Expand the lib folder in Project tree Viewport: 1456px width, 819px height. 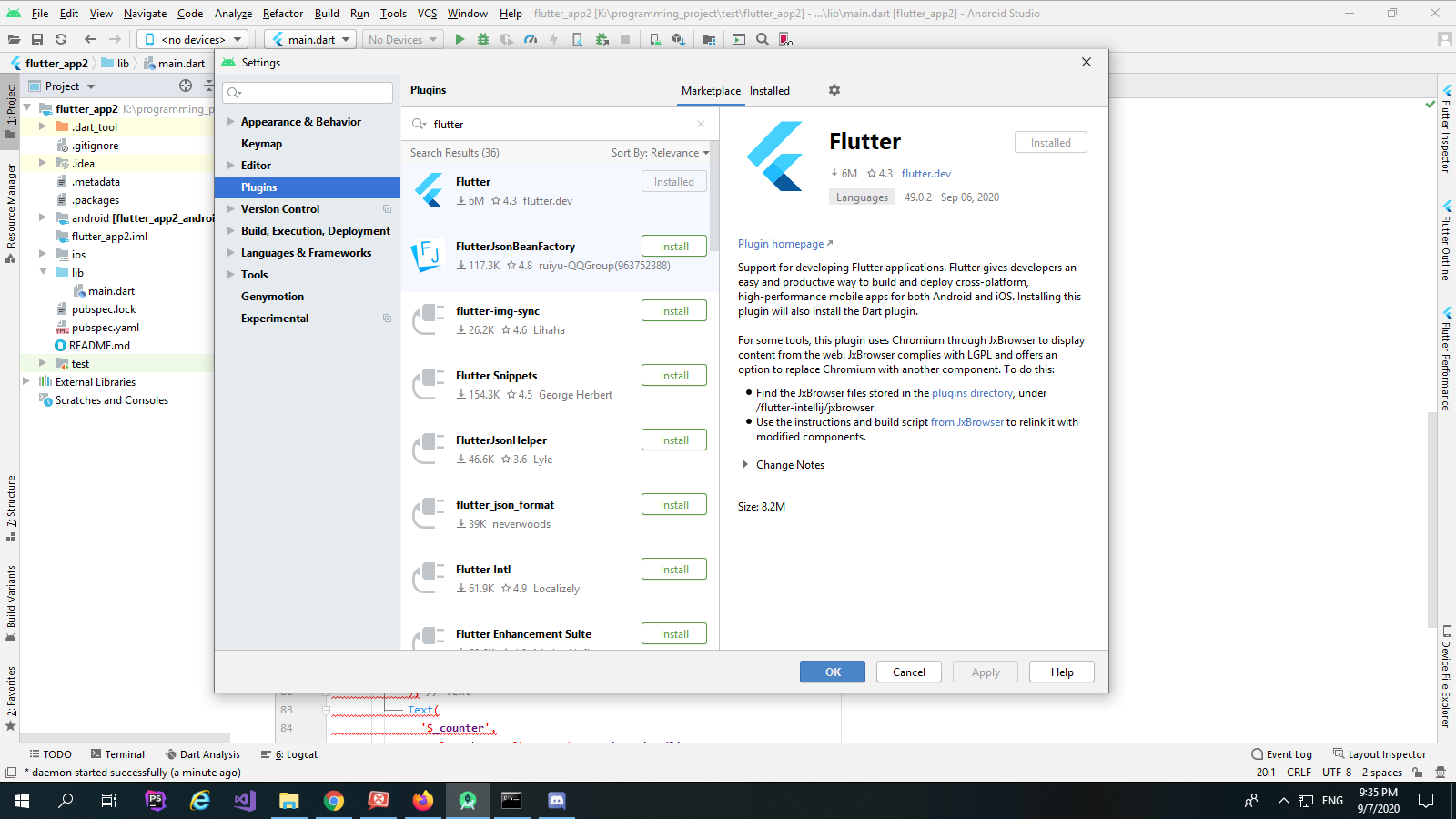[x=43, y=272]
